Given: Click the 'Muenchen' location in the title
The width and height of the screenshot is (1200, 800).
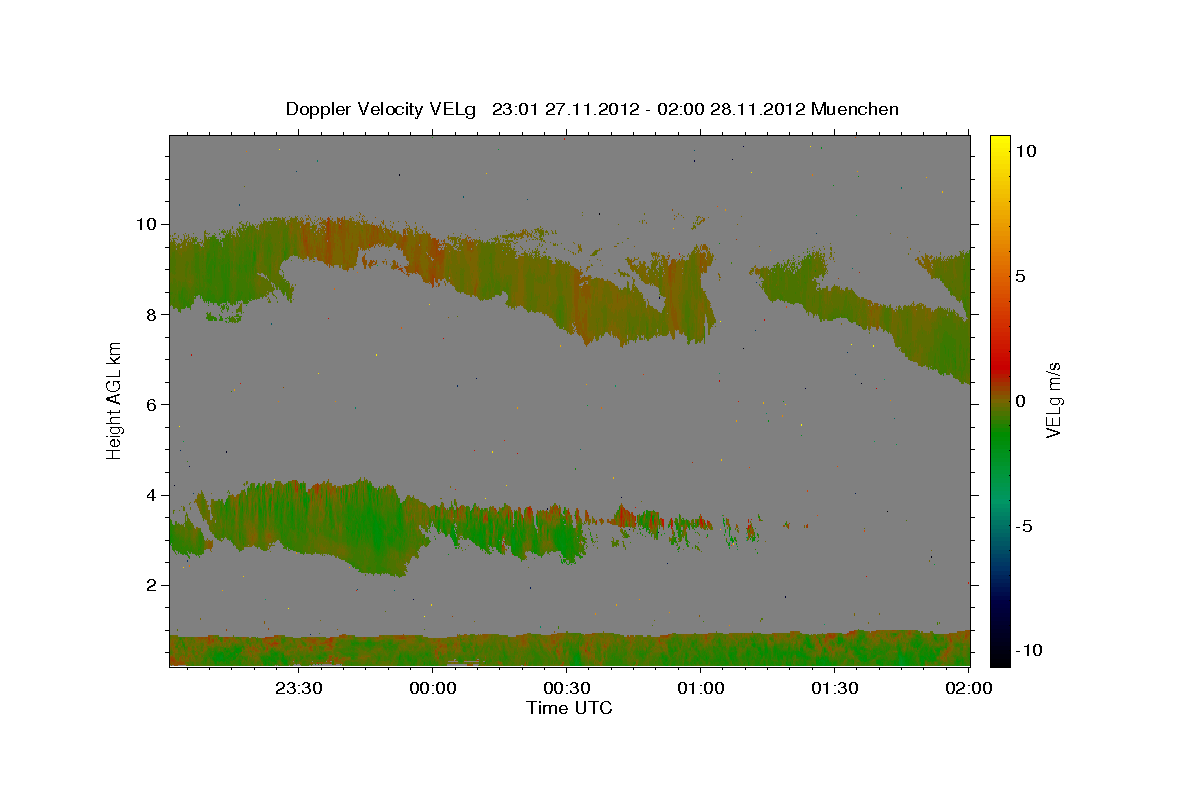Looking at the screenshot, I should coord(855,109).
